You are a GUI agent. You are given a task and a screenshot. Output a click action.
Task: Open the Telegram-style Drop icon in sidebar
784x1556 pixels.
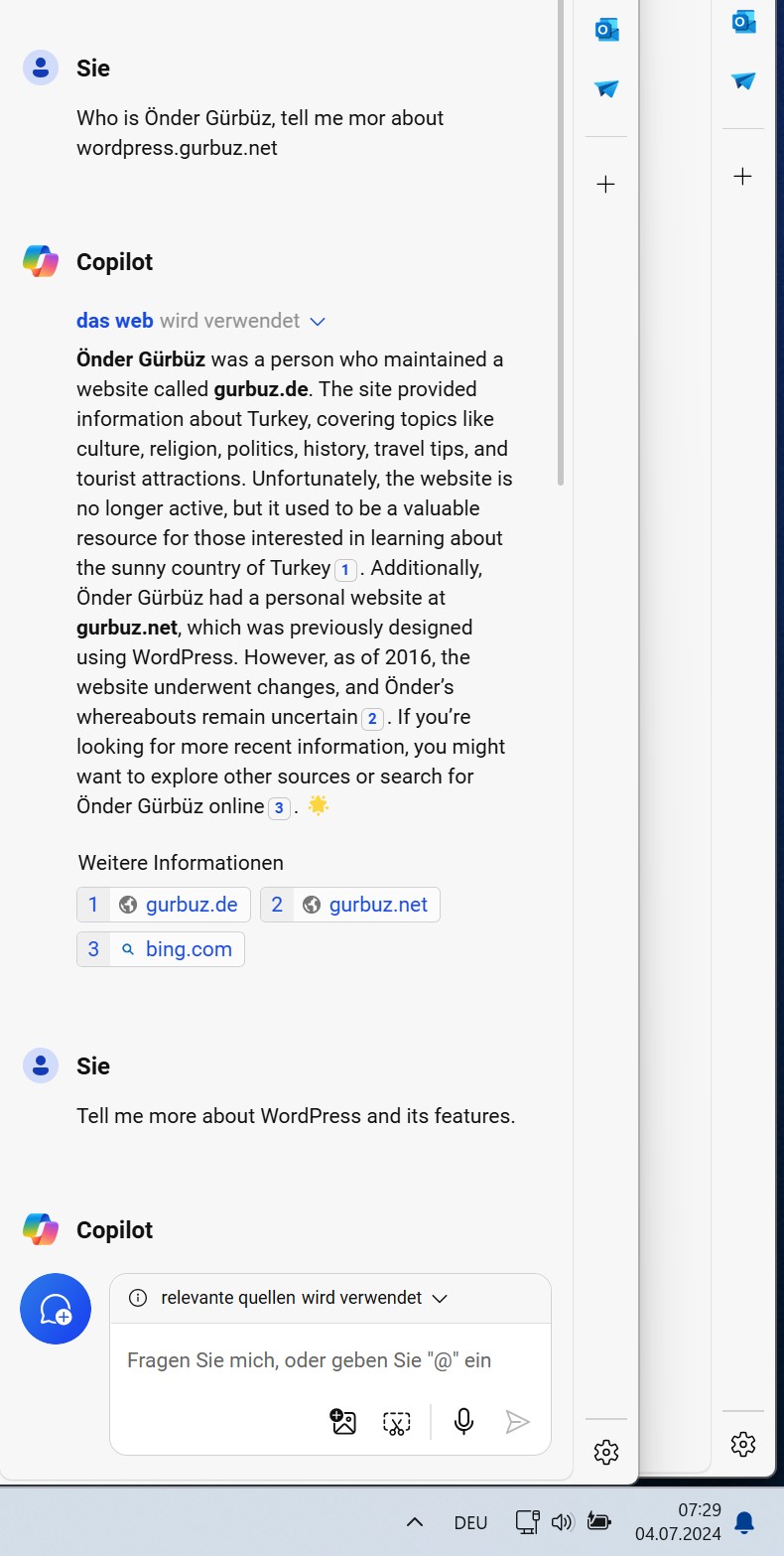click(x=606, y=89)
